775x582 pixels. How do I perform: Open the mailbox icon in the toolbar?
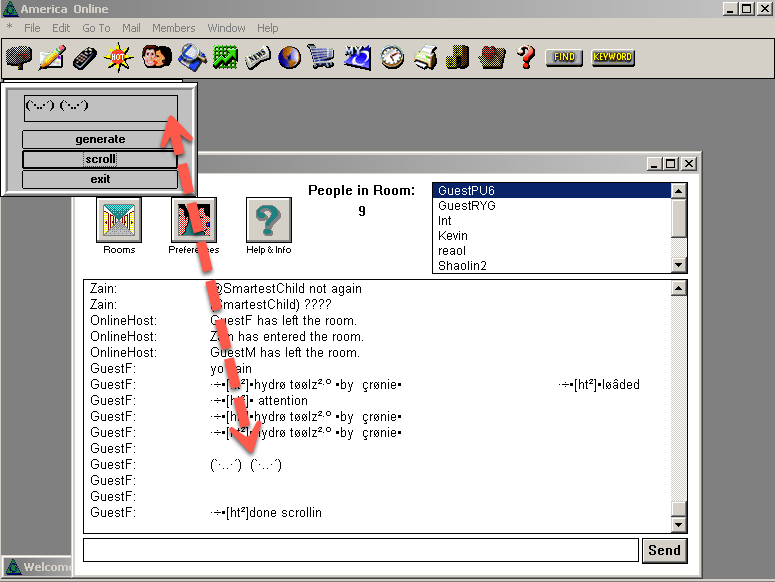[19, 57]
